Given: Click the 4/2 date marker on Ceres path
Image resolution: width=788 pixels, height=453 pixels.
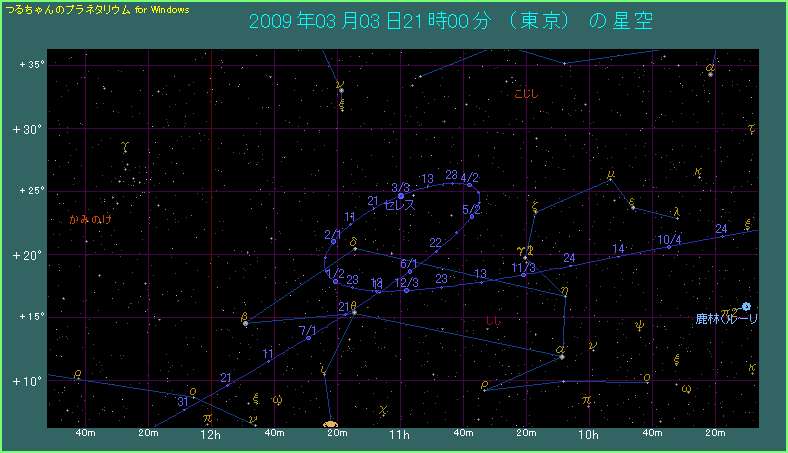Looking at the screenshot, I should pos(469,178).
